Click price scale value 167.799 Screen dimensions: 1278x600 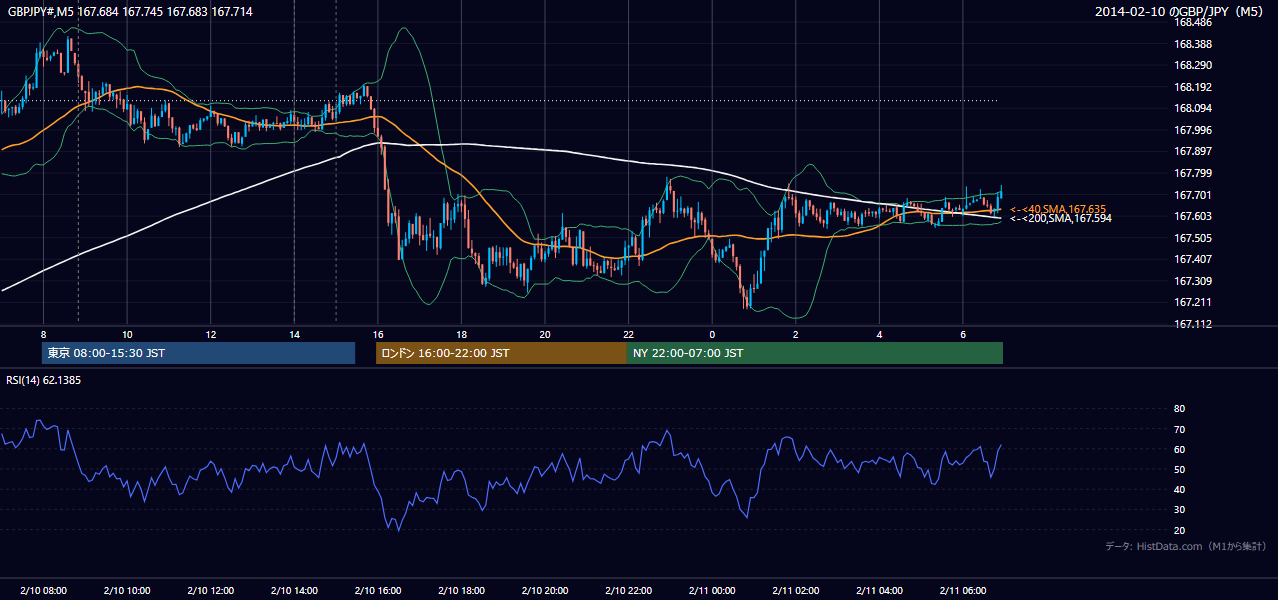click(1192, 173)
